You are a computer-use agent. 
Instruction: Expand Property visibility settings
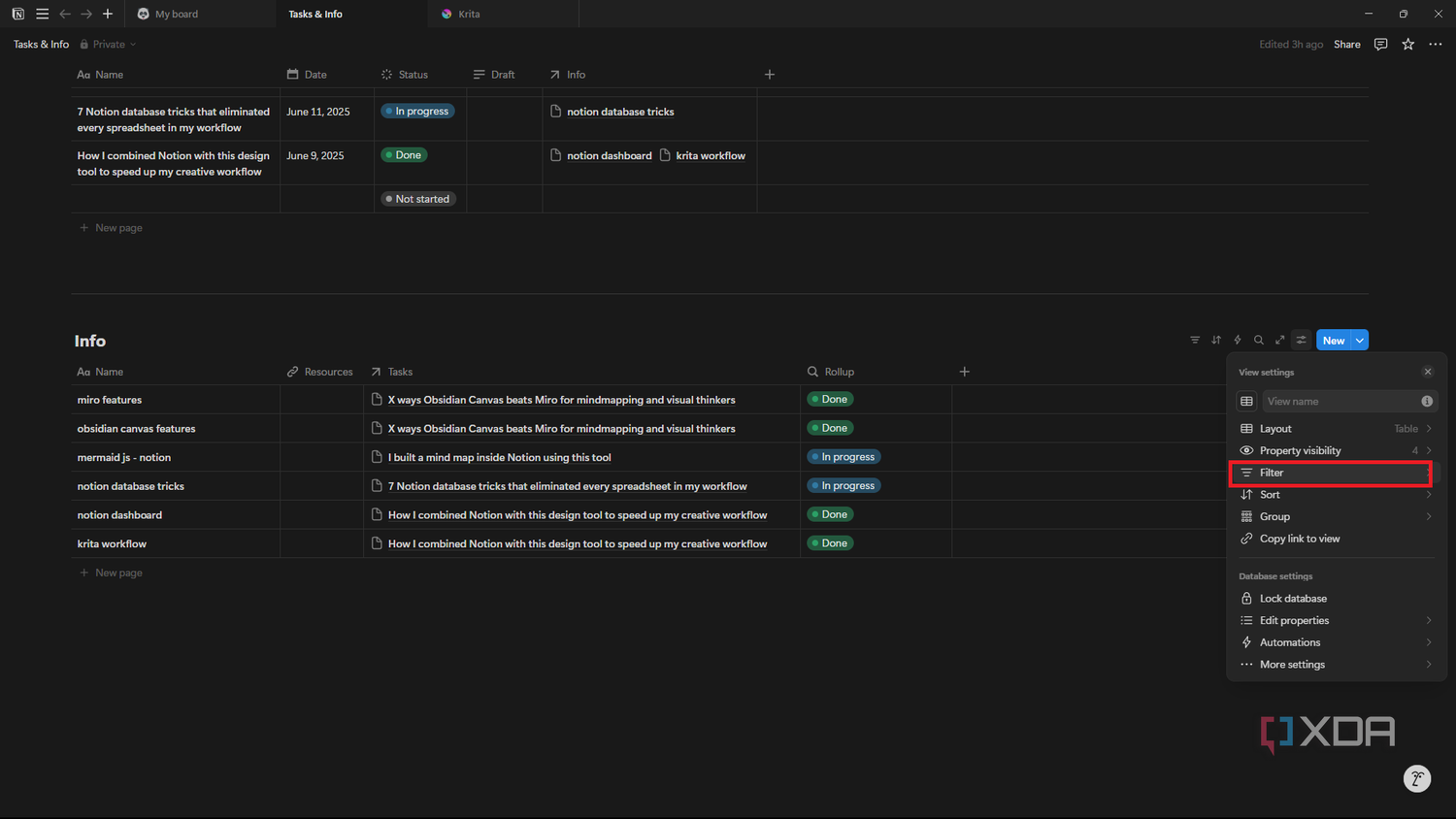pos(1337,450)
